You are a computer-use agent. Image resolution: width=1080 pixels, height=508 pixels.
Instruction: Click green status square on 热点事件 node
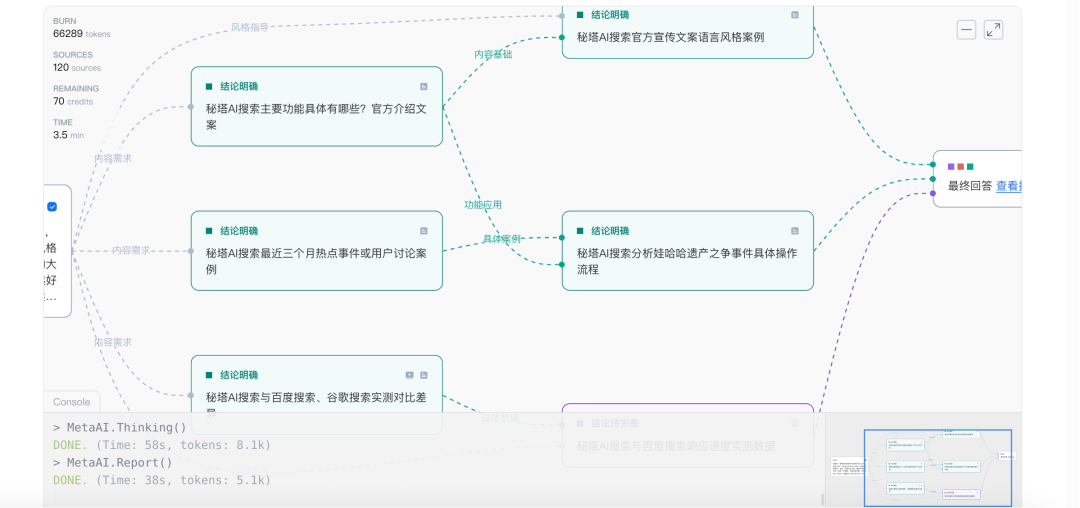pyautogui.click(x=209, y=231)
